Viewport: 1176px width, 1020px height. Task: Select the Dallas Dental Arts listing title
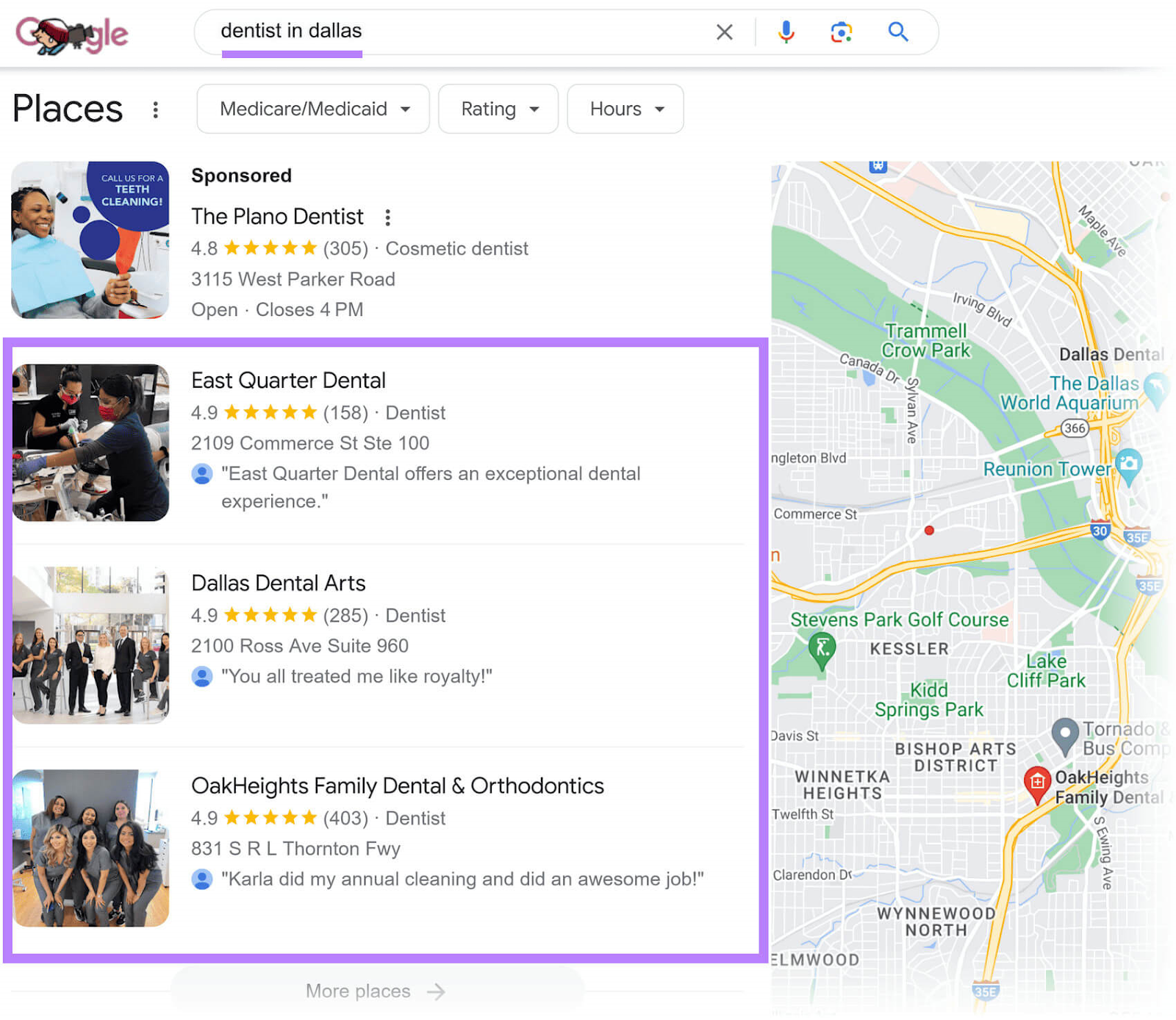point(278,583)
